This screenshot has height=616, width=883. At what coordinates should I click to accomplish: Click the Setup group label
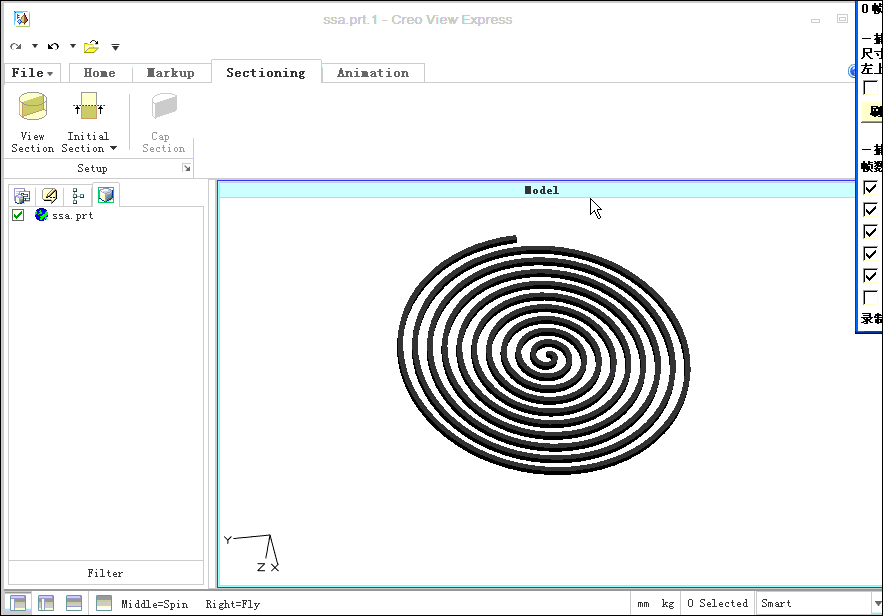pyautogui.click(x=92, y=168)
